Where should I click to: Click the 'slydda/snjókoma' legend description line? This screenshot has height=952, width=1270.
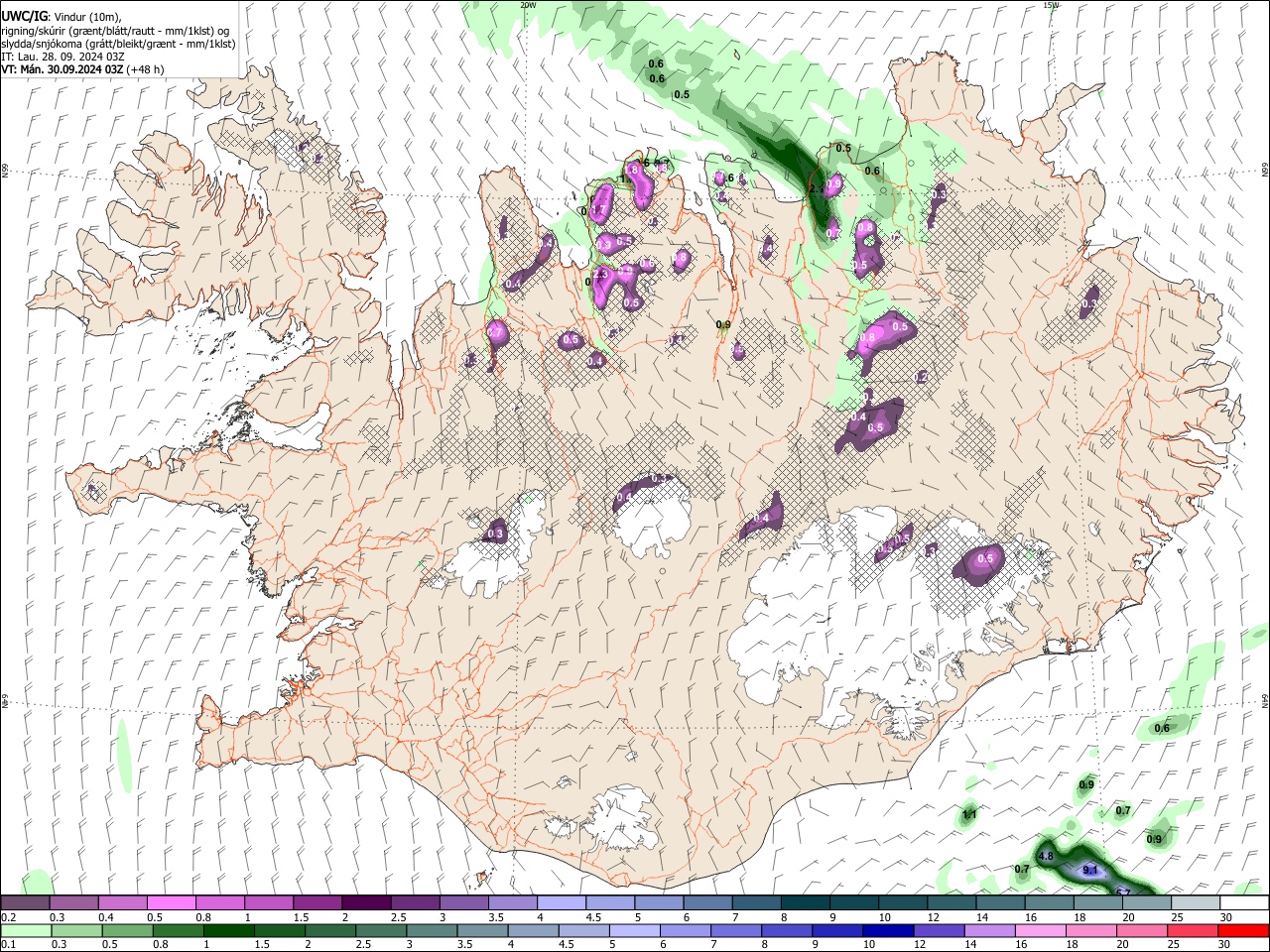pyautogui.click(x=119, y=44)
